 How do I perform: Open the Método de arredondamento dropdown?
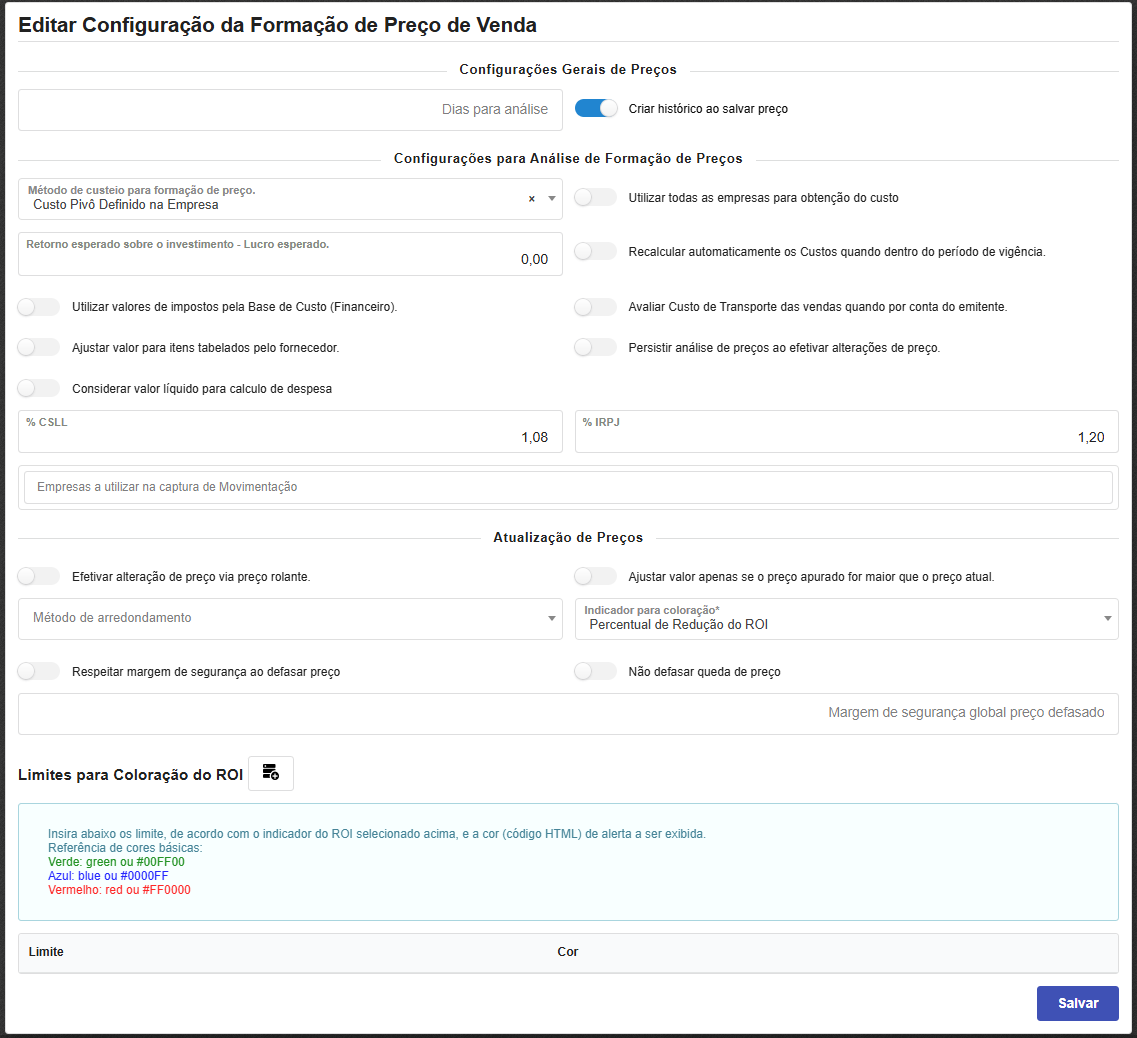pyautogui.click(x=290, y=619)
